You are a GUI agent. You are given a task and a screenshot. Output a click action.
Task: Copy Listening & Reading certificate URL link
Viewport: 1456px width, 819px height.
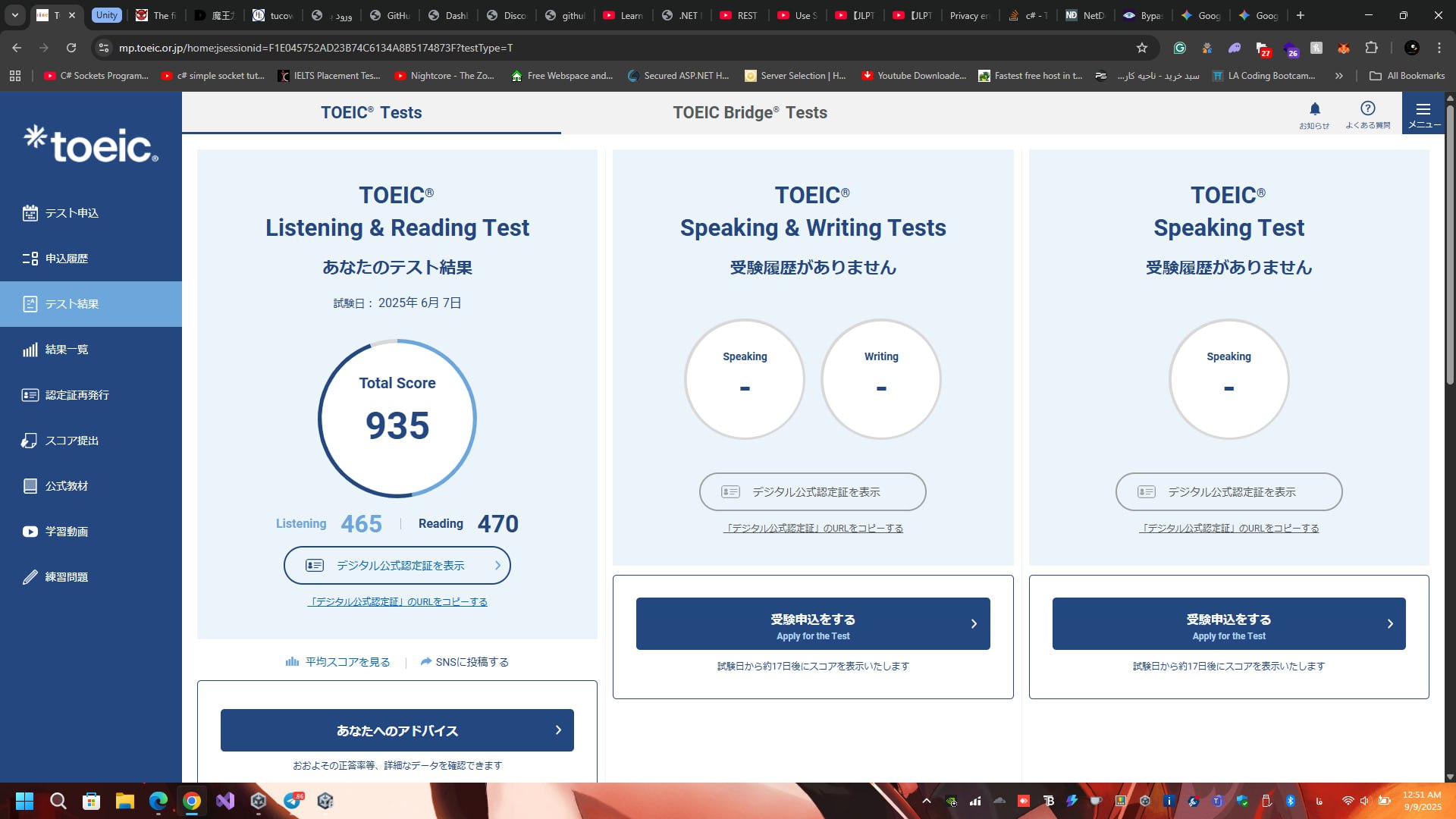tap(397, 602)
